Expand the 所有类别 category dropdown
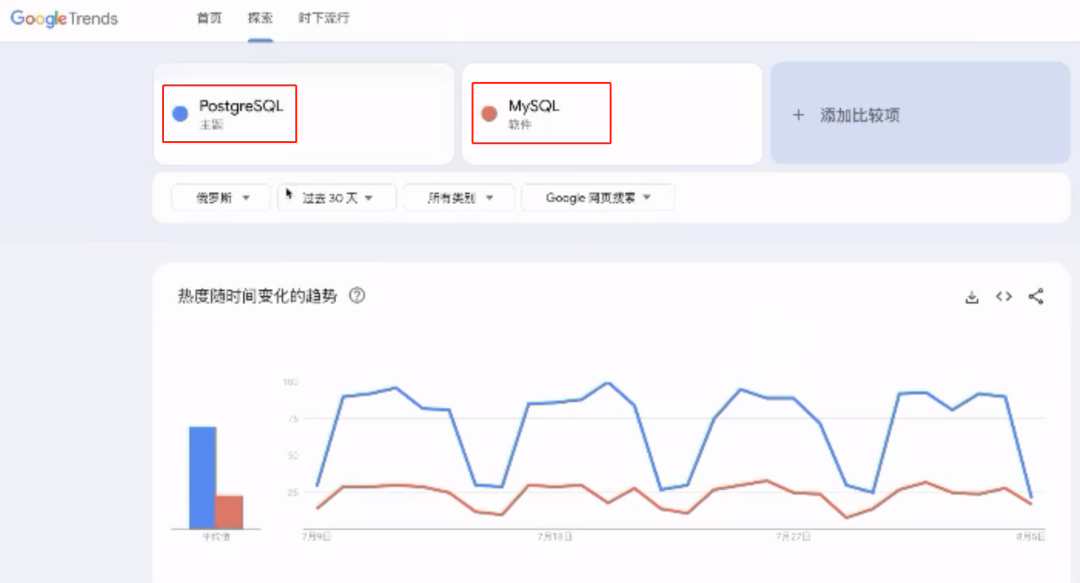The height and width of the screenshot is (583, 1080). pos(459,198)
